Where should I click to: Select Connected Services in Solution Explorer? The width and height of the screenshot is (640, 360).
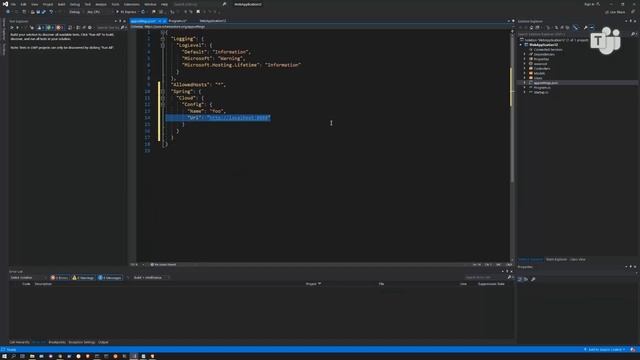pyautogui.click(x=548, y=50)
